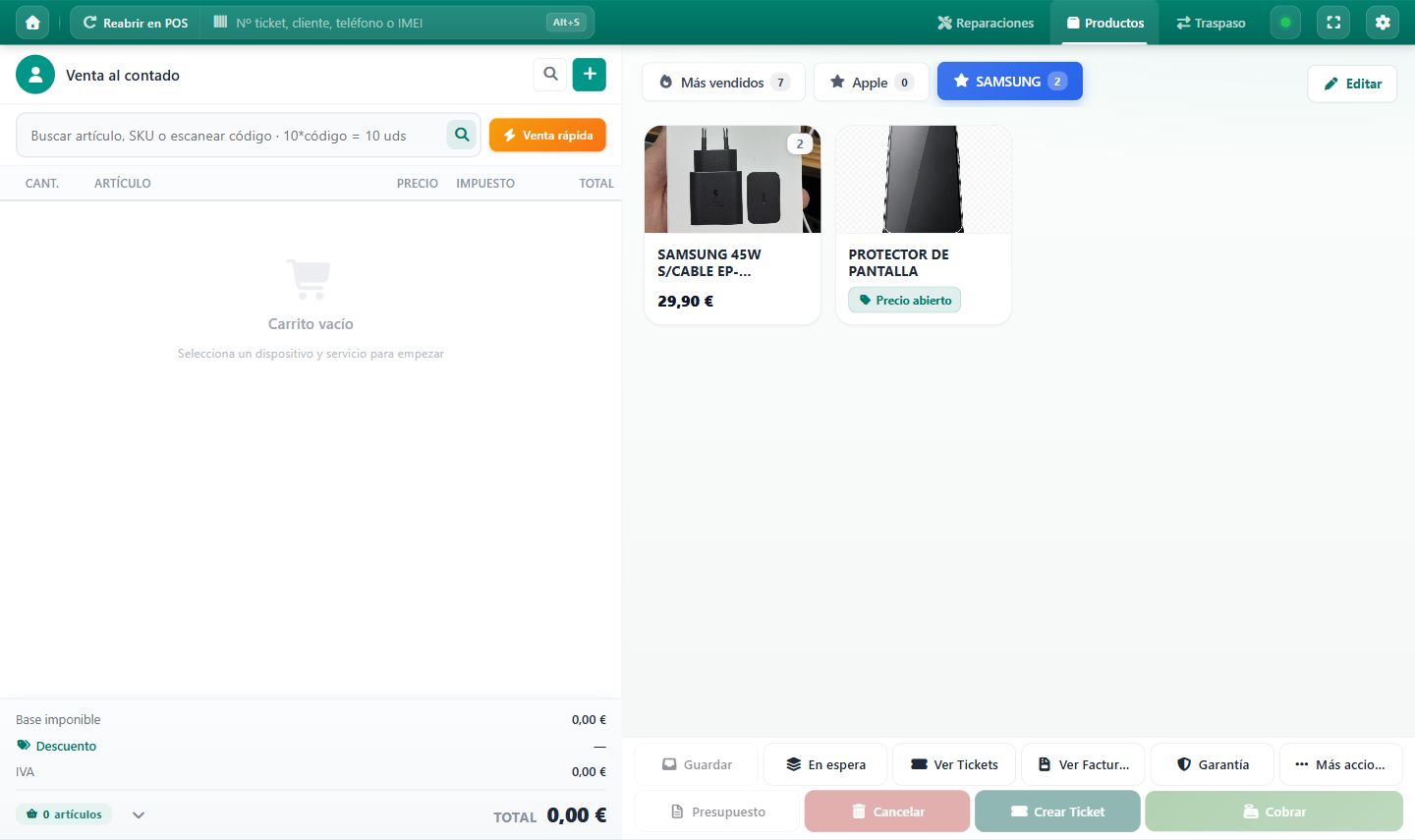Viewport: 1415px width, 840px height.
Task: Focus the ticket, cliente, IMEI search box
Action: tap(397, 23)
